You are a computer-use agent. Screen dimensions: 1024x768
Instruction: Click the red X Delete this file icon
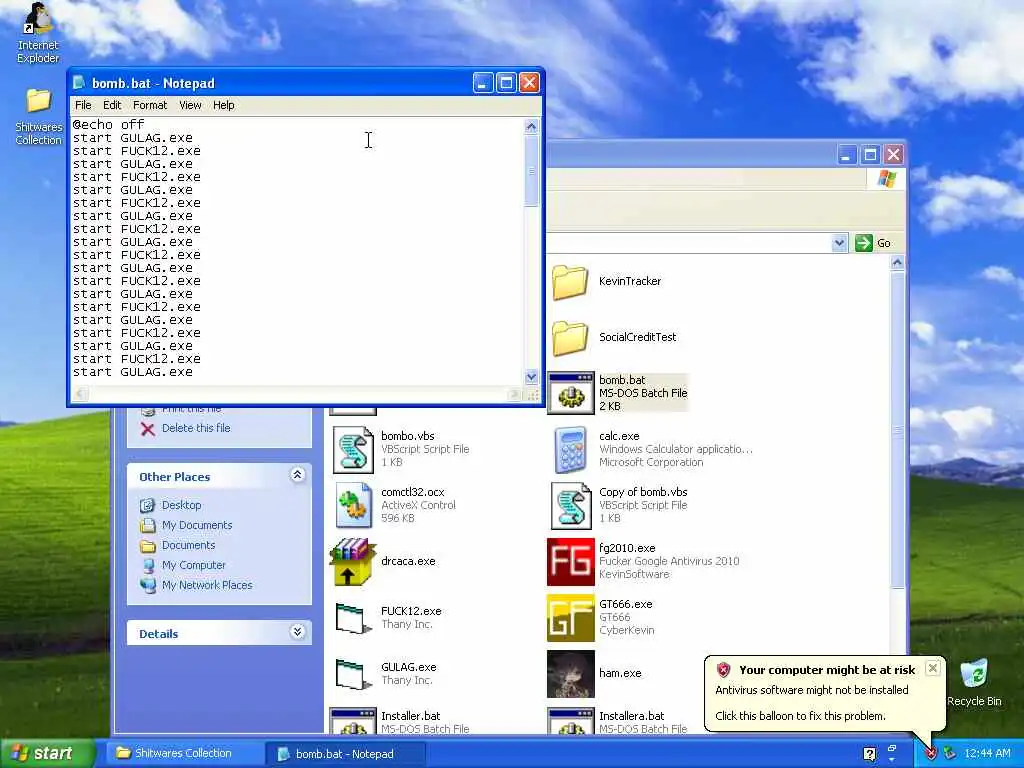(x=148, y=428)
